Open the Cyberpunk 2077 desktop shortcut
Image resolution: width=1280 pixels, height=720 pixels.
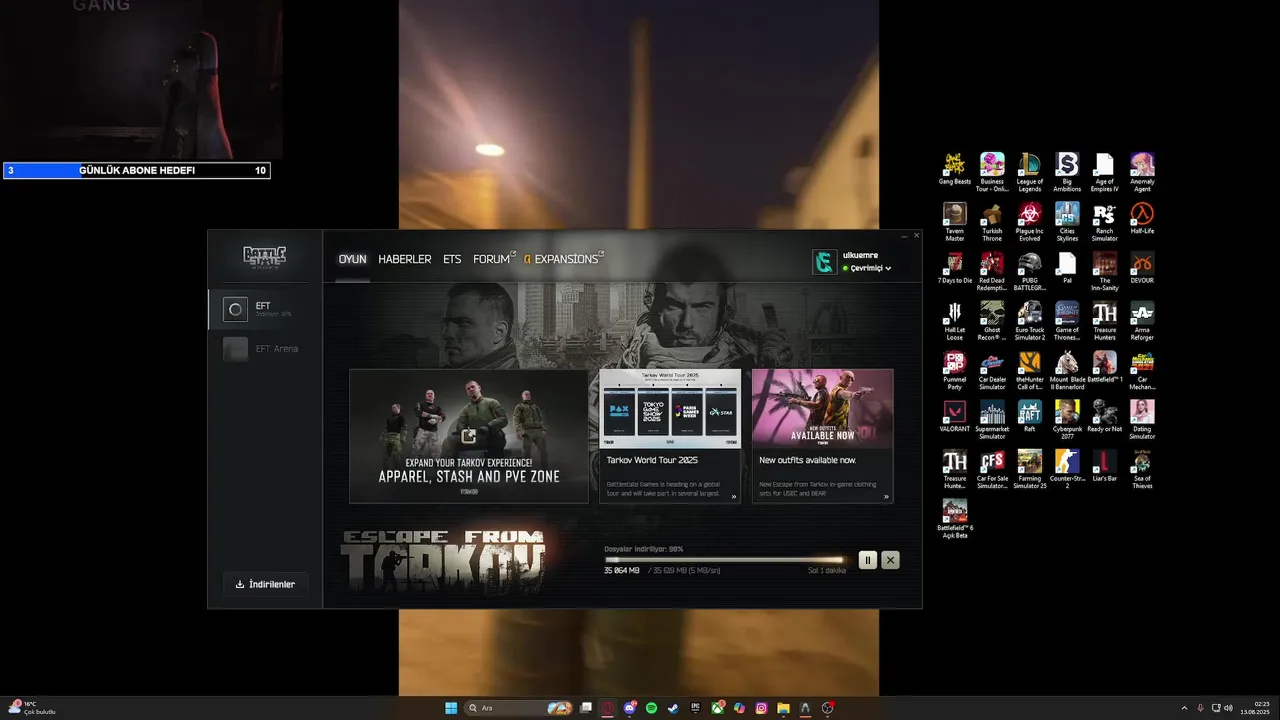(x=1067, y=419)
